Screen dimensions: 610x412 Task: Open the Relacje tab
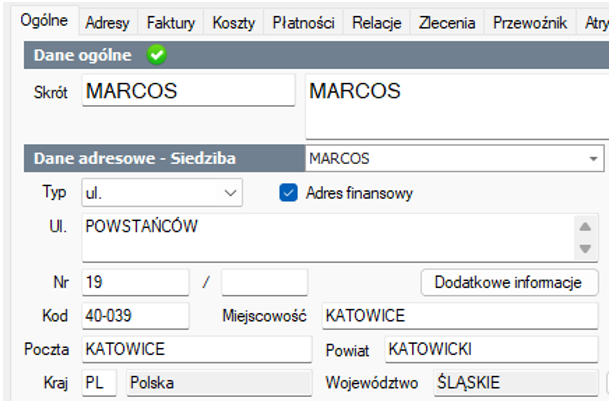click(378, 22)
